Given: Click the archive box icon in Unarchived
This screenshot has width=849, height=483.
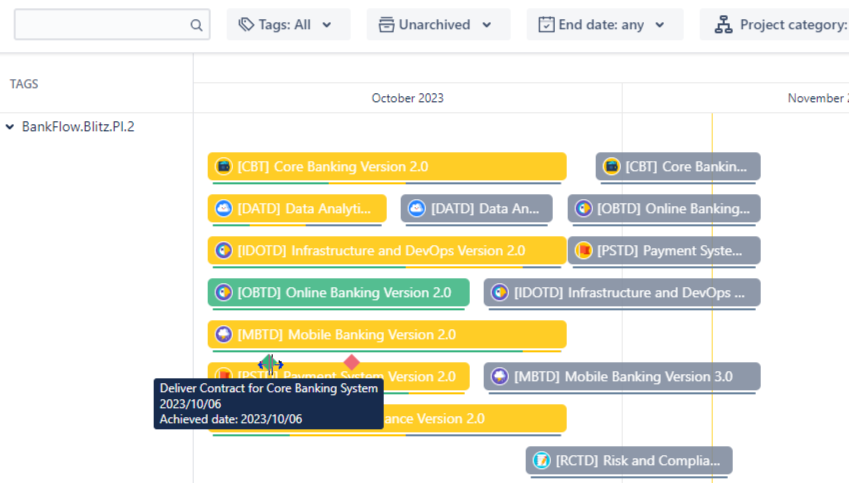Looking at the screenshot, I should tap(386, 24).
